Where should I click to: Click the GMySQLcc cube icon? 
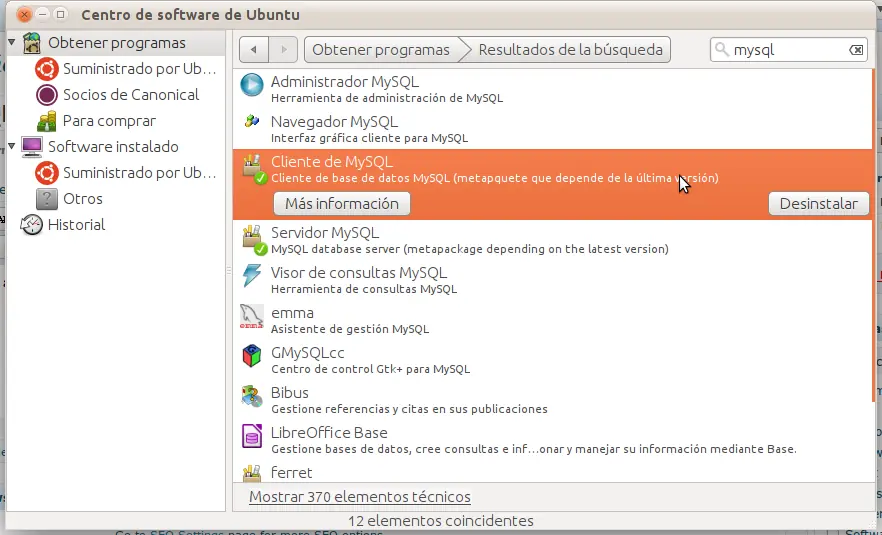[x=251, y=356]
